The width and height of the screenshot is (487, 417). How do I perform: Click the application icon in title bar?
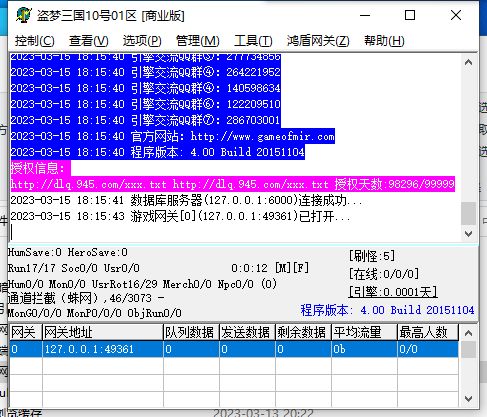(x=24, y=15)
